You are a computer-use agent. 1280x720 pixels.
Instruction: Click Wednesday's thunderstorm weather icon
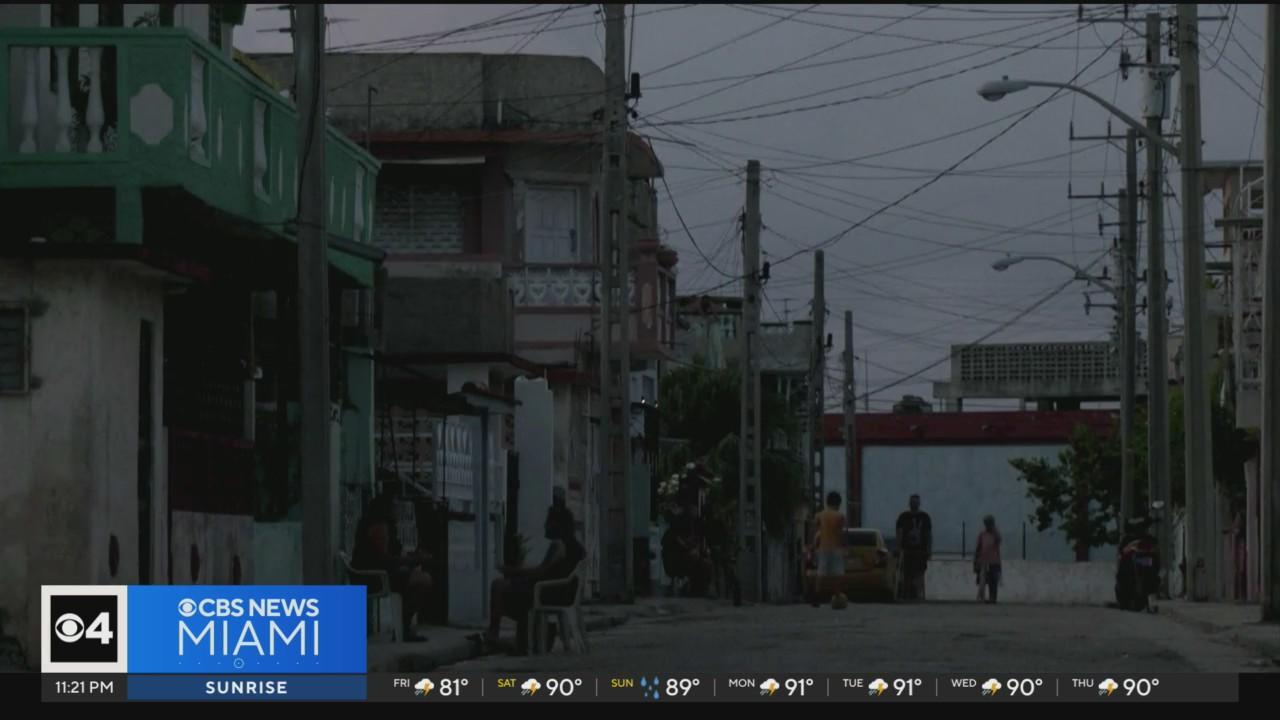click(991, 687)
